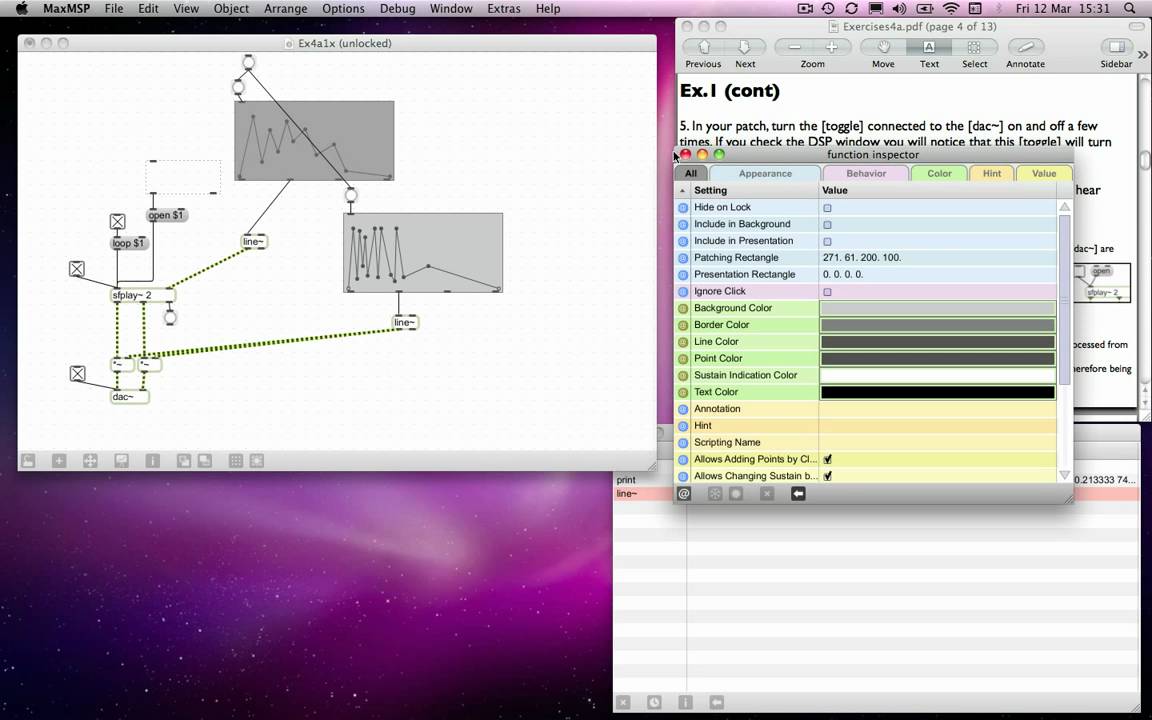The width and height of the screenshot is (1152, 720).
Task: Click the open $1 message box
Action: (165, 215)
